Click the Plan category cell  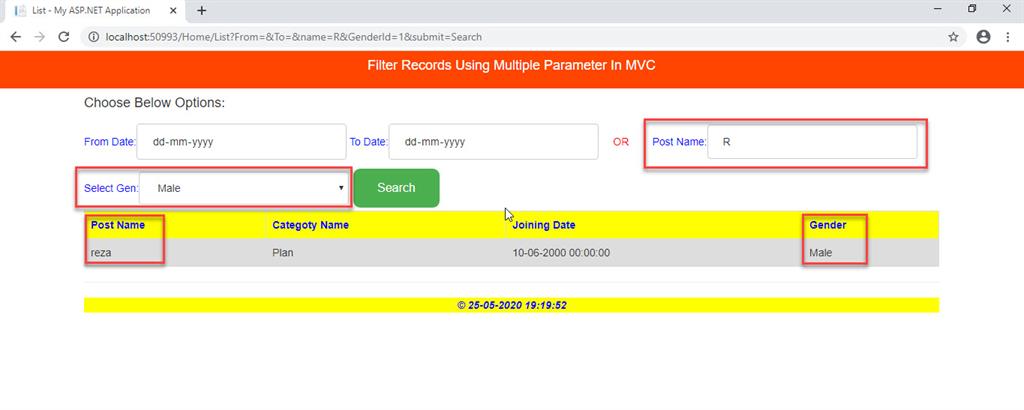pos(283,253)
